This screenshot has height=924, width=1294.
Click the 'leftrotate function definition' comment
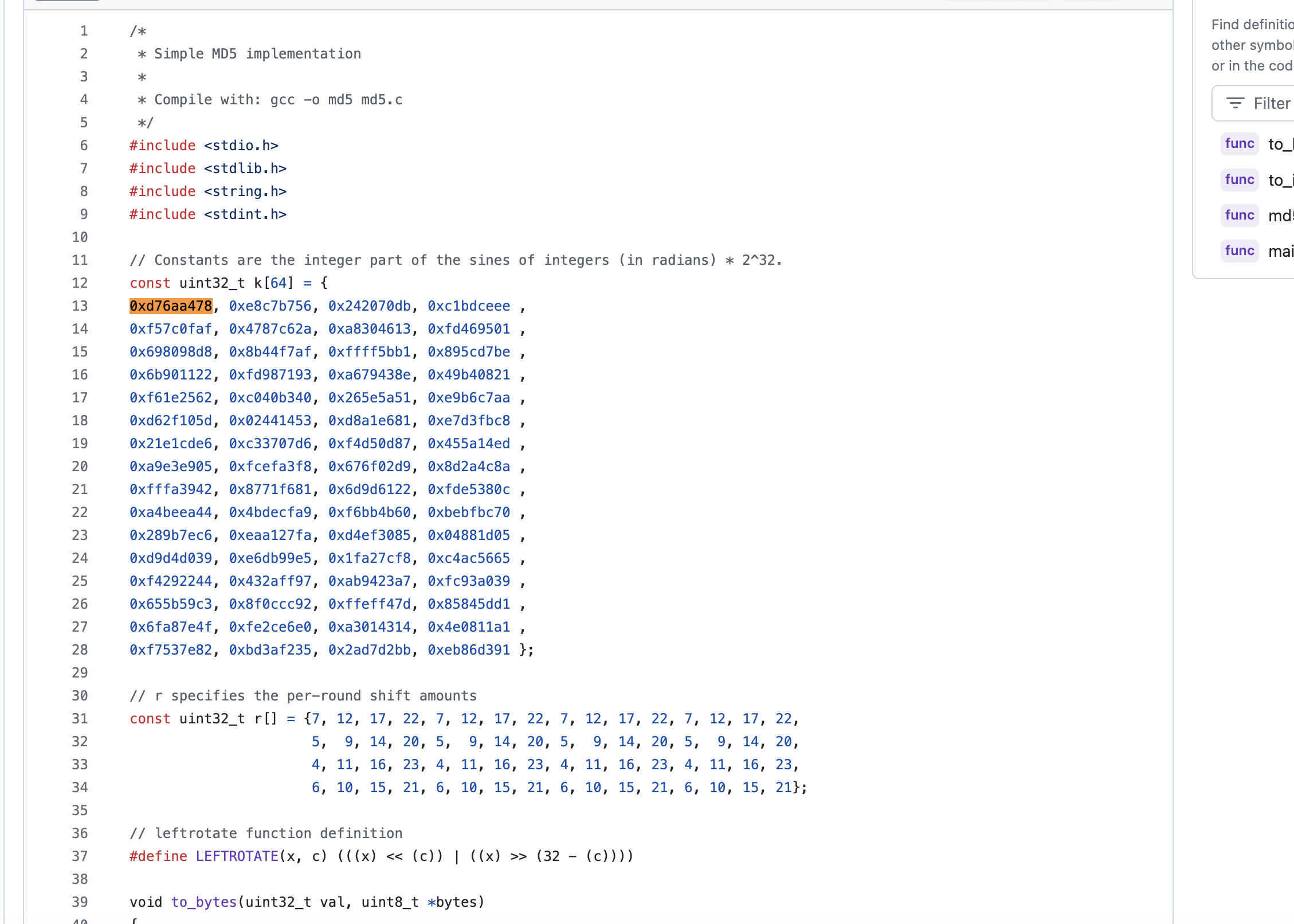coord(266,833)
